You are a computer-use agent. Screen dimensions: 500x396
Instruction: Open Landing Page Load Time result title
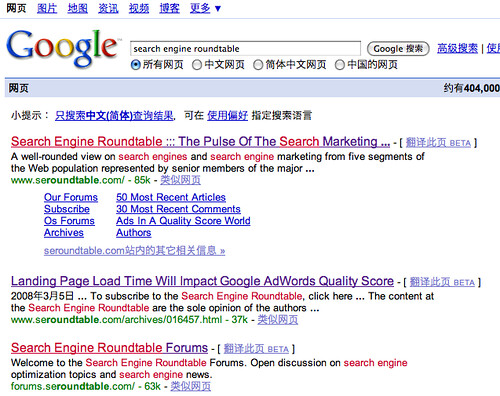pyautogui.click(x=202, y=281)
